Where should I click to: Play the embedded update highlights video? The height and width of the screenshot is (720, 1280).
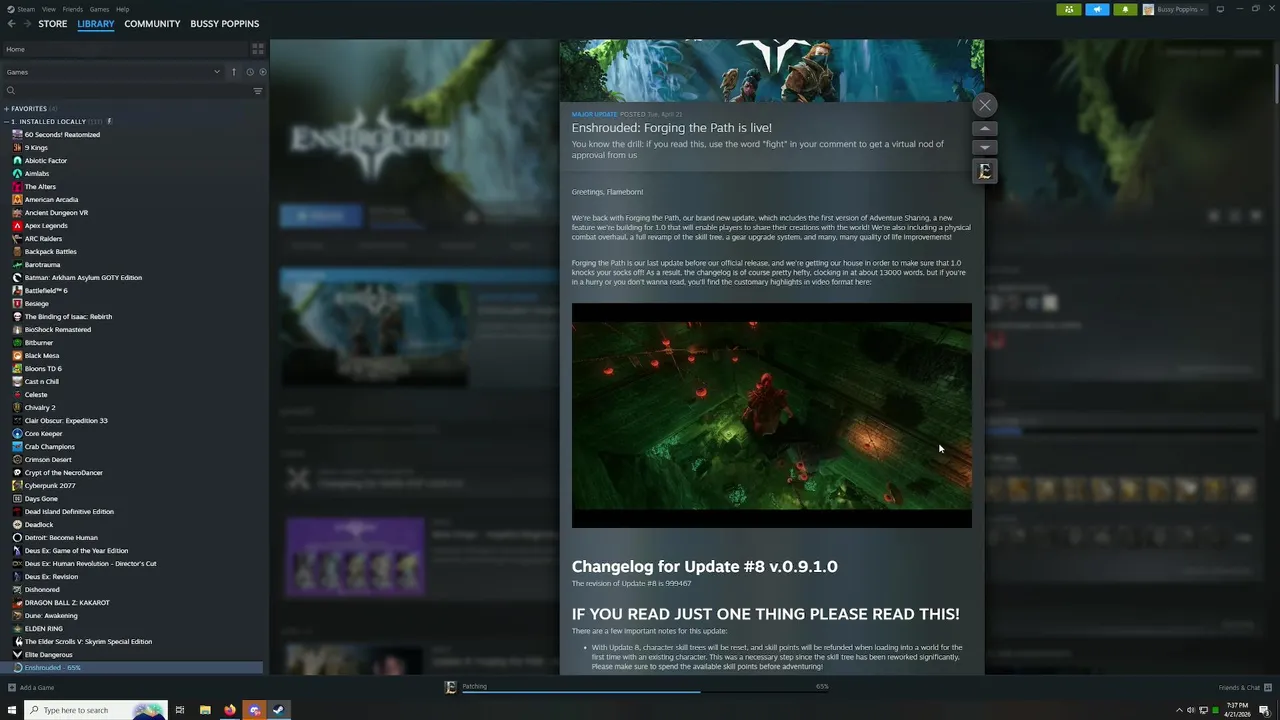pyautogui.click(x=771, y=415)
